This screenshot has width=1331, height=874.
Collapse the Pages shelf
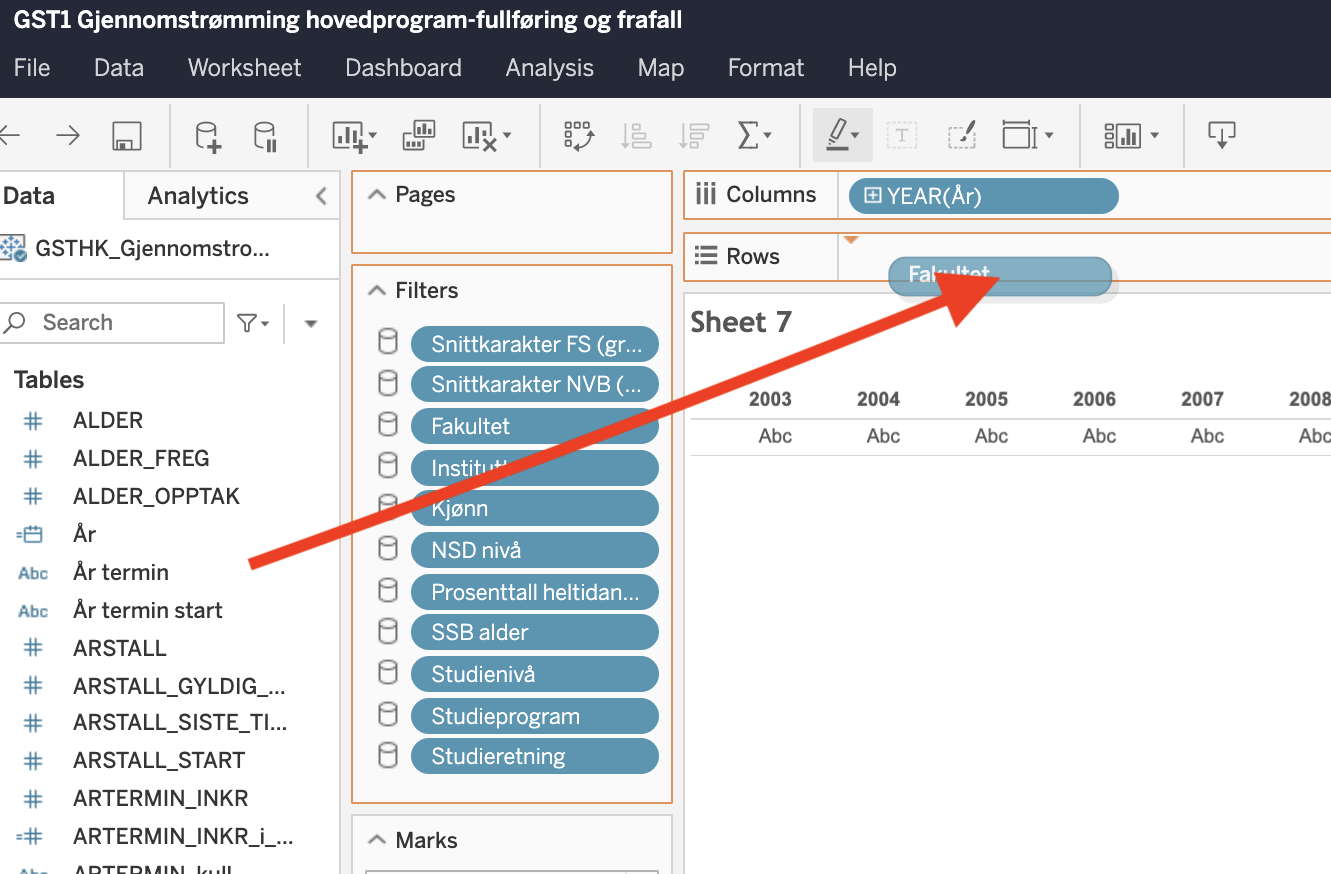pos(377,195)
